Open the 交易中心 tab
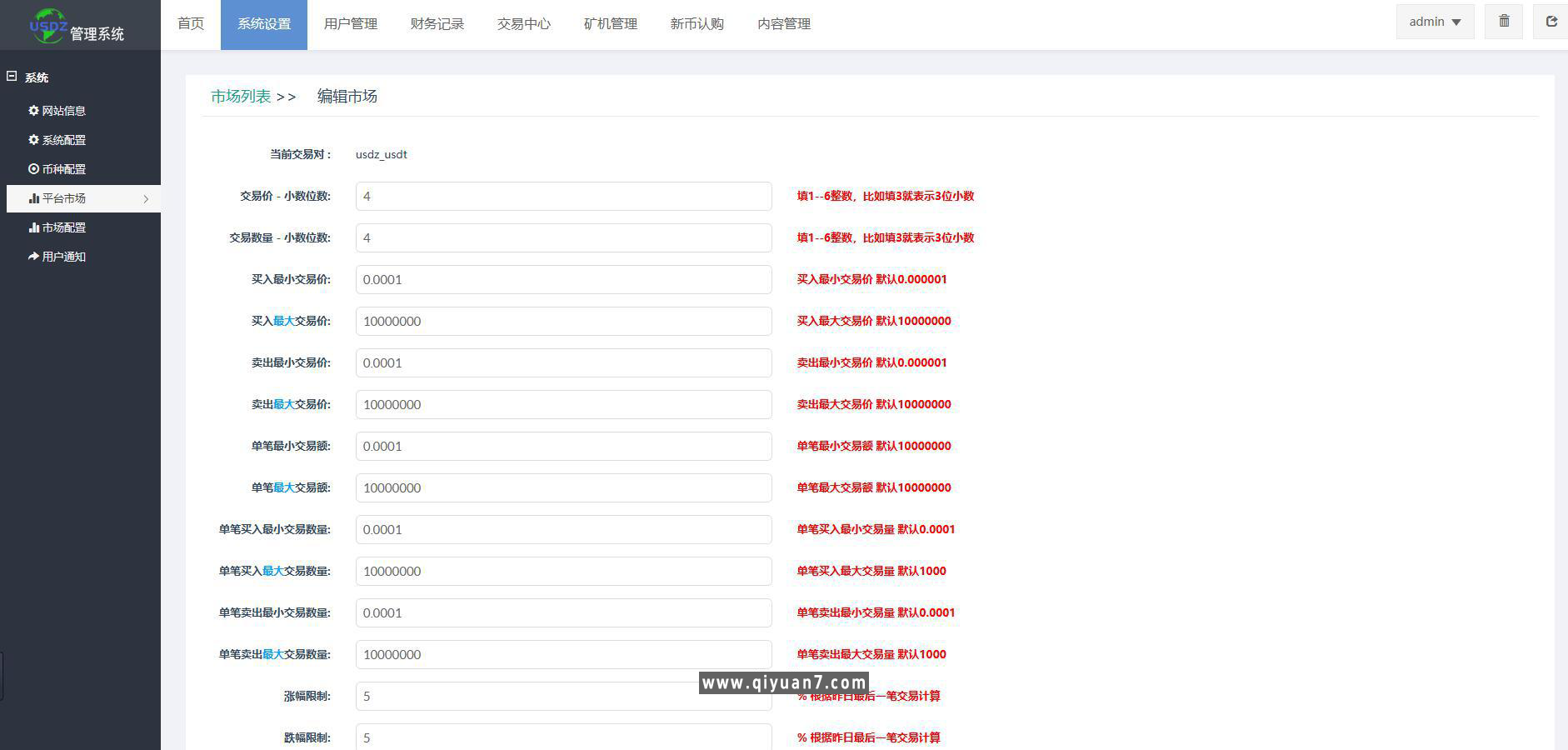 click(523, 24)
